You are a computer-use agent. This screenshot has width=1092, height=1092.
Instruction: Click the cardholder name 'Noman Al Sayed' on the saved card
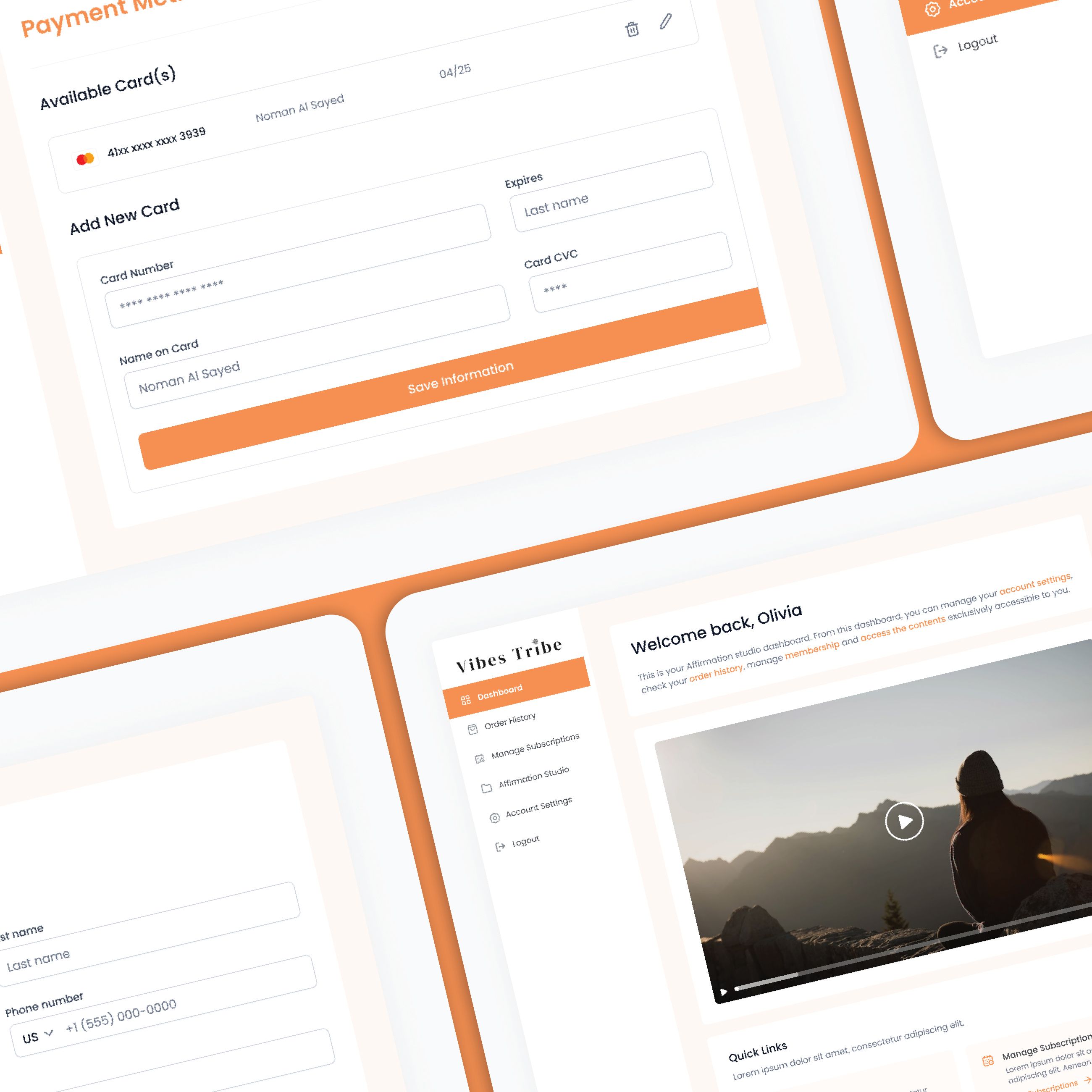pos(299,108)
